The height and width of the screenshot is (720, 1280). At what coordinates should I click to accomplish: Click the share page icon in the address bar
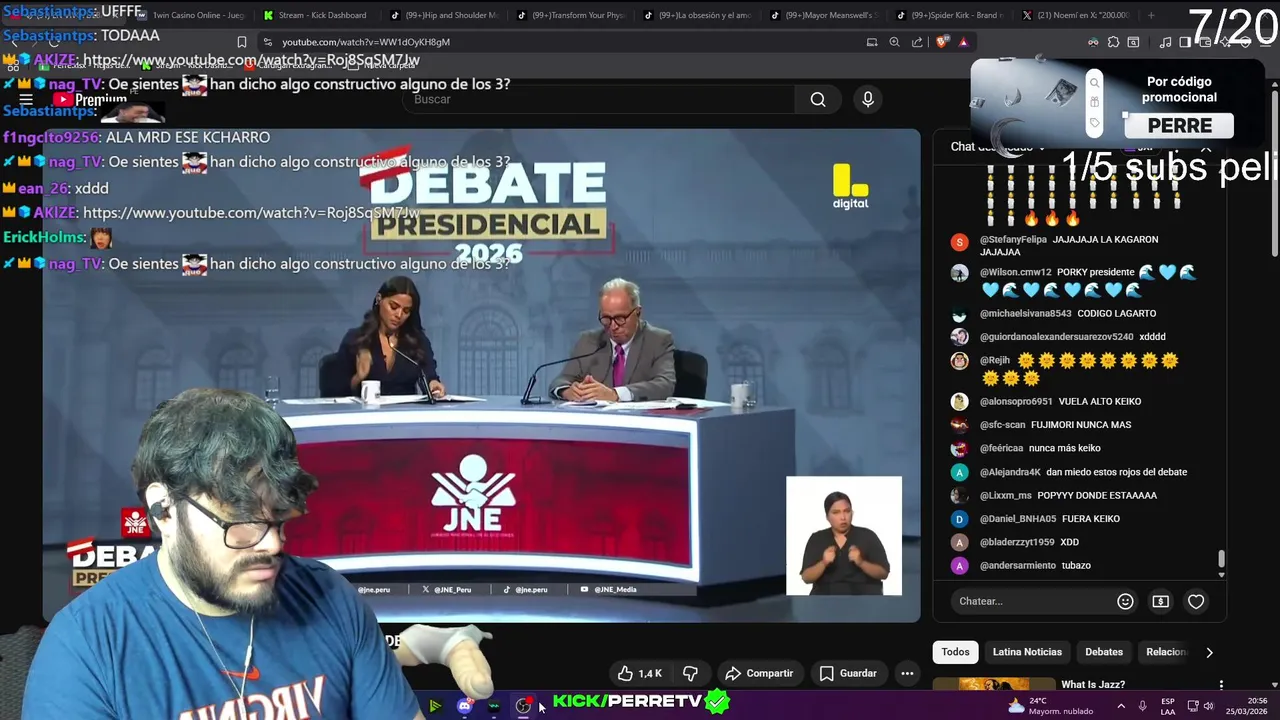pos(917,42)
